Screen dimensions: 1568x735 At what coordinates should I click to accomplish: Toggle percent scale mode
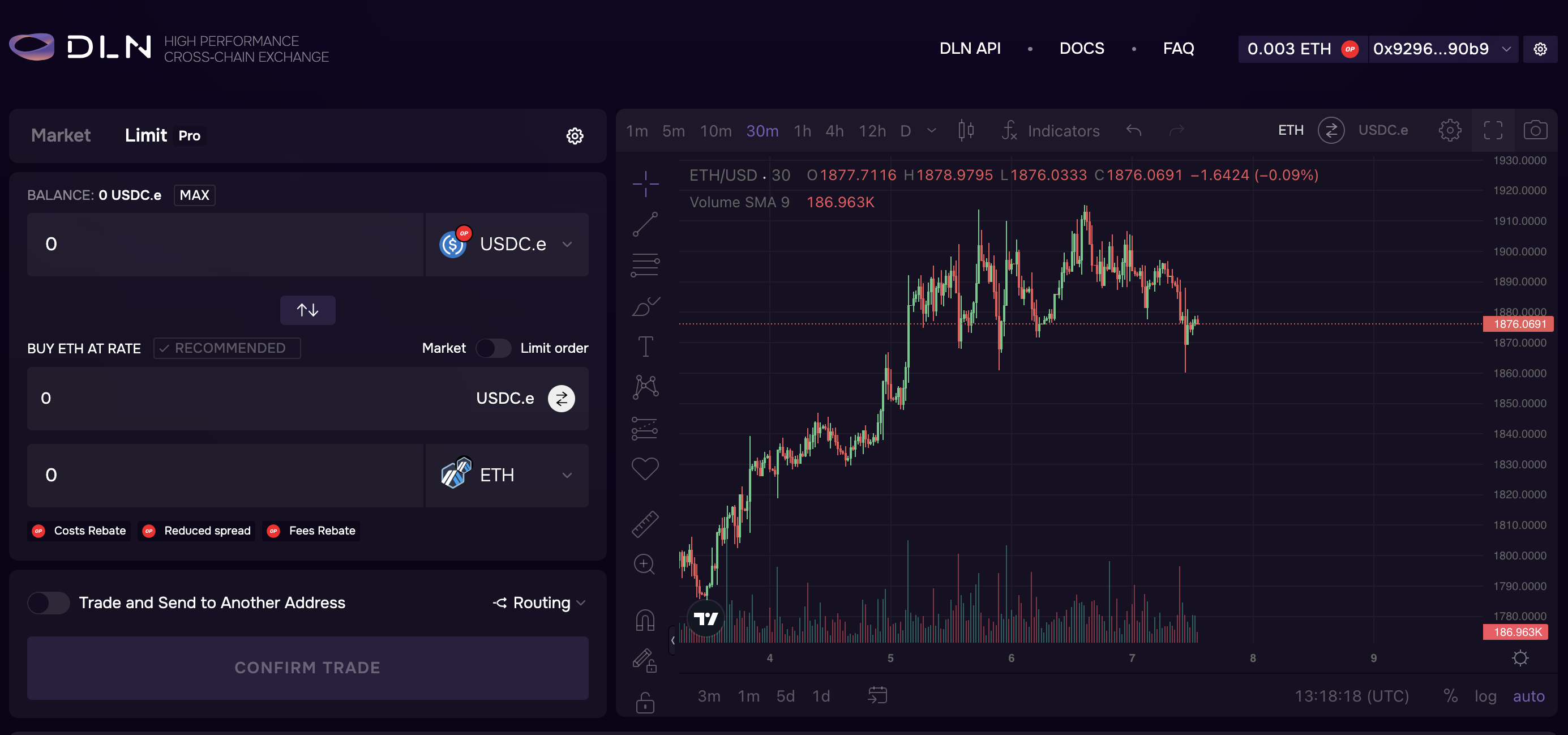coord(1450,696)
